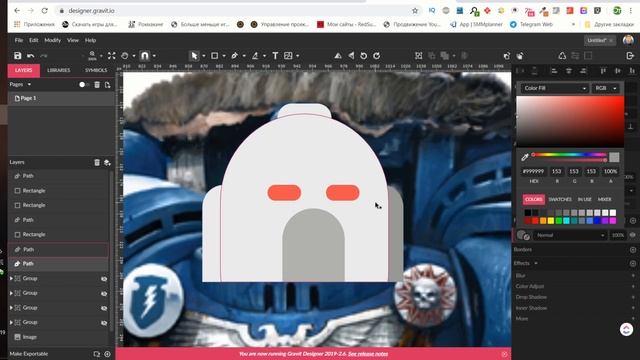
Task: Add a new page
Action: (x=107, y=84)
